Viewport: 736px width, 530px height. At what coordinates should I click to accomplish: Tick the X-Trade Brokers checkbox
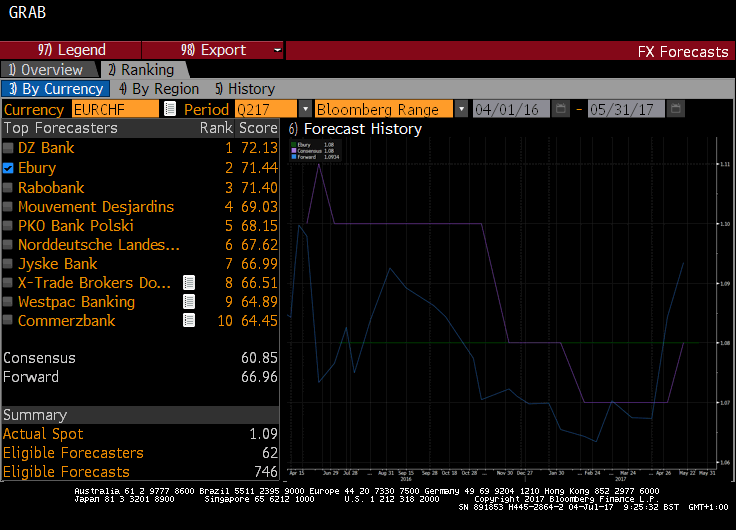[8, 283]
